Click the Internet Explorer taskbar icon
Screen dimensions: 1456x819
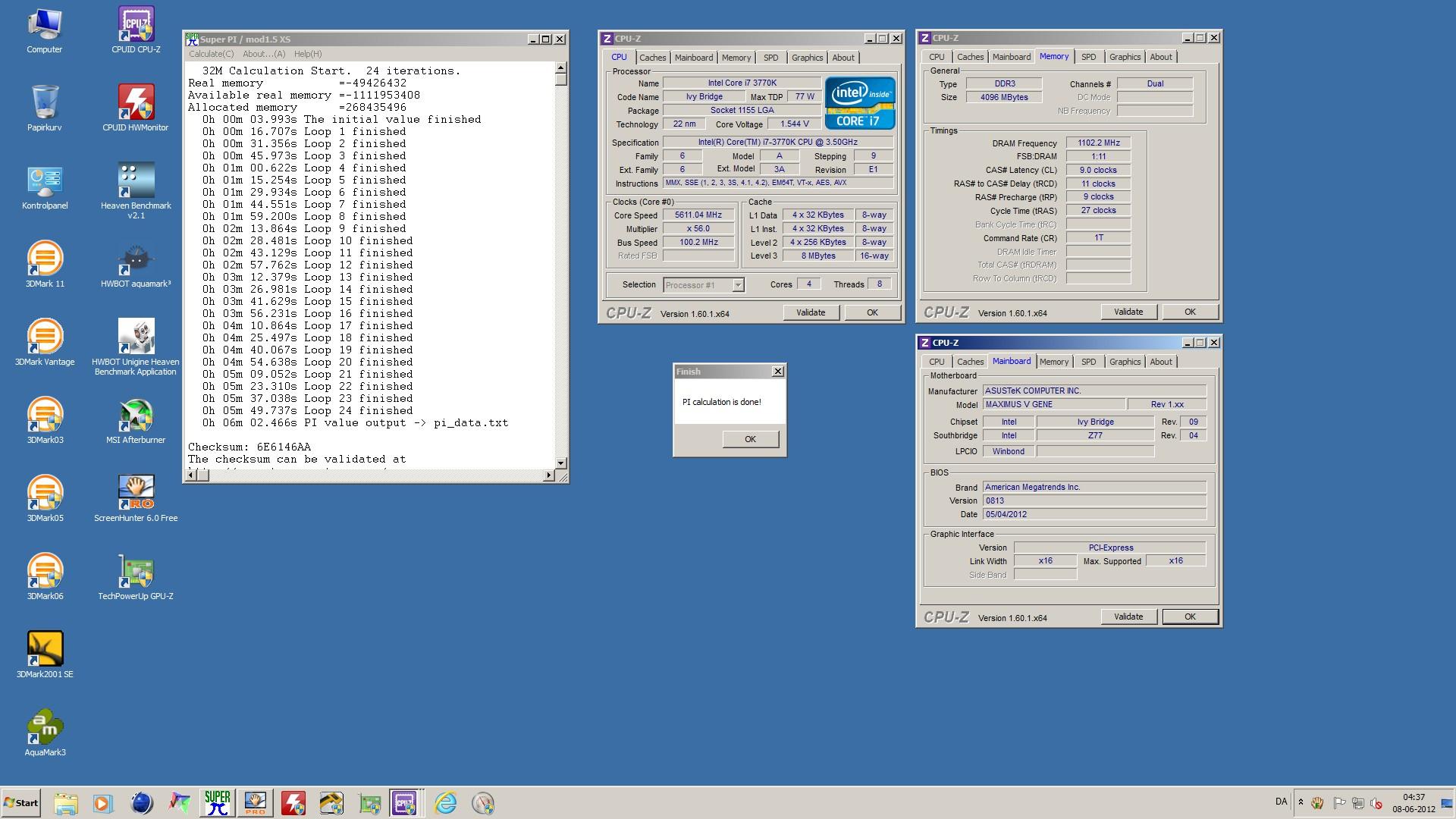click(445, 803)
